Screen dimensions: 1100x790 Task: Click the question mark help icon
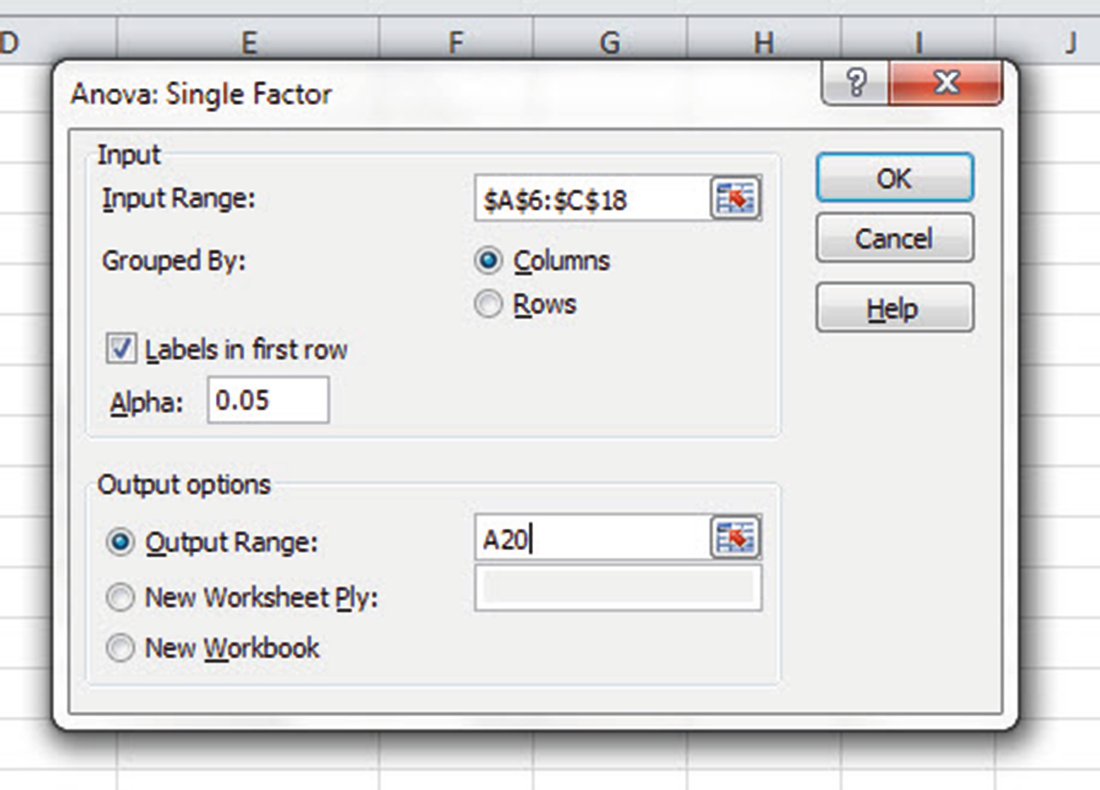856,83
